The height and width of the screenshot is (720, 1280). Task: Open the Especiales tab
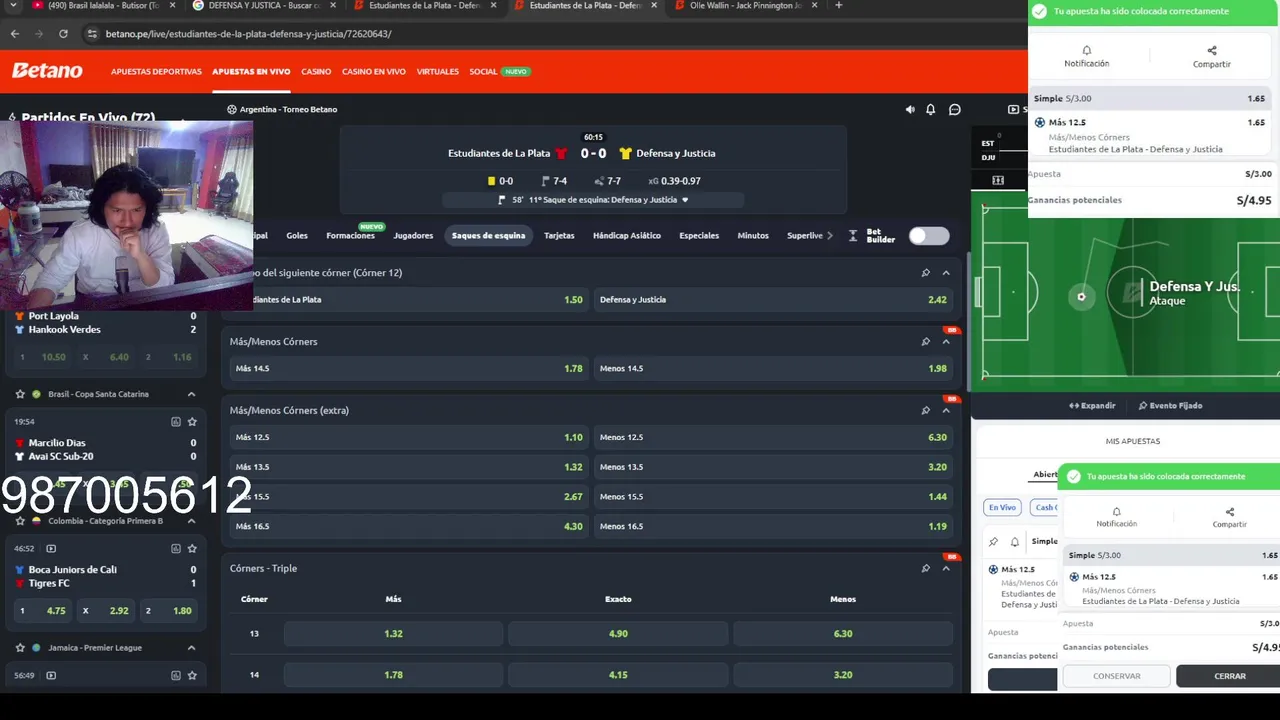coord(699,236)
